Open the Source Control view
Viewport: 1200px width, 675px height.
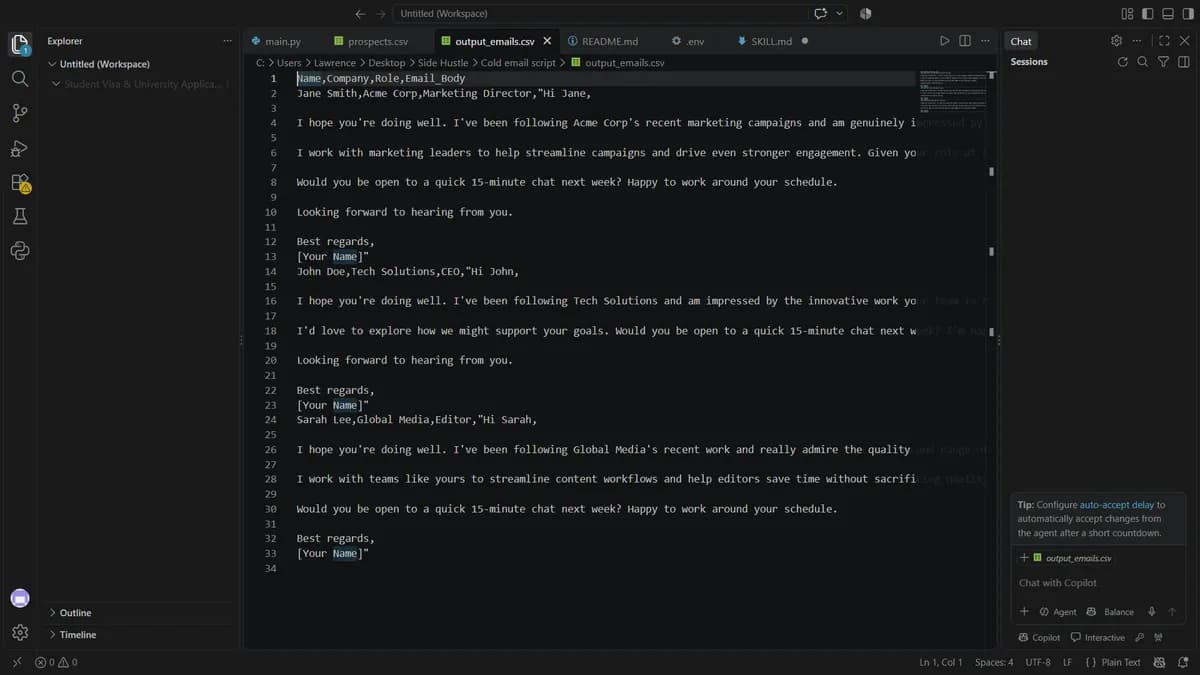(x=19, y=113)
